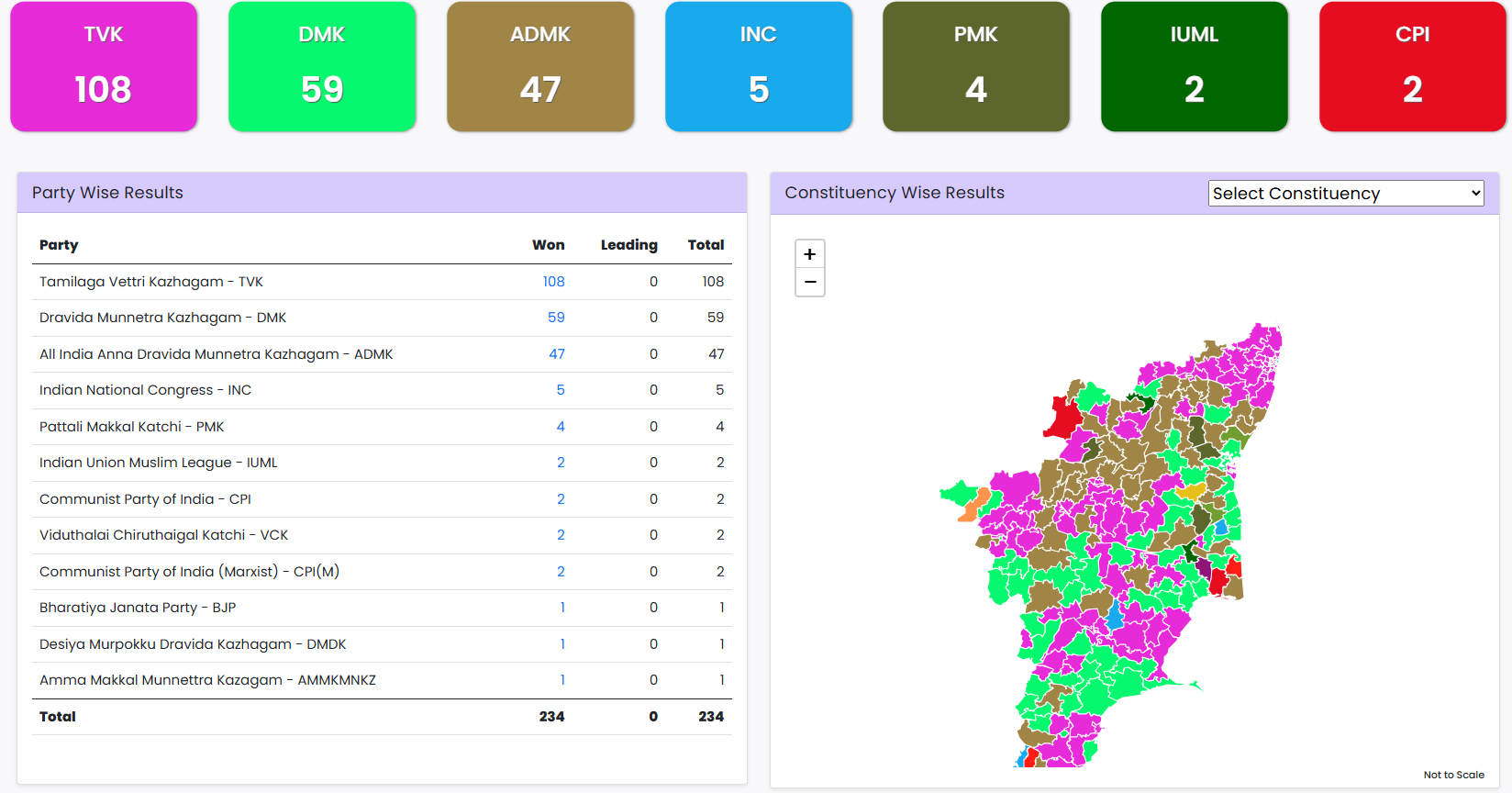Click the VCK won count link
This screenshot has width=1512, height=793.
tap(561, 535)
